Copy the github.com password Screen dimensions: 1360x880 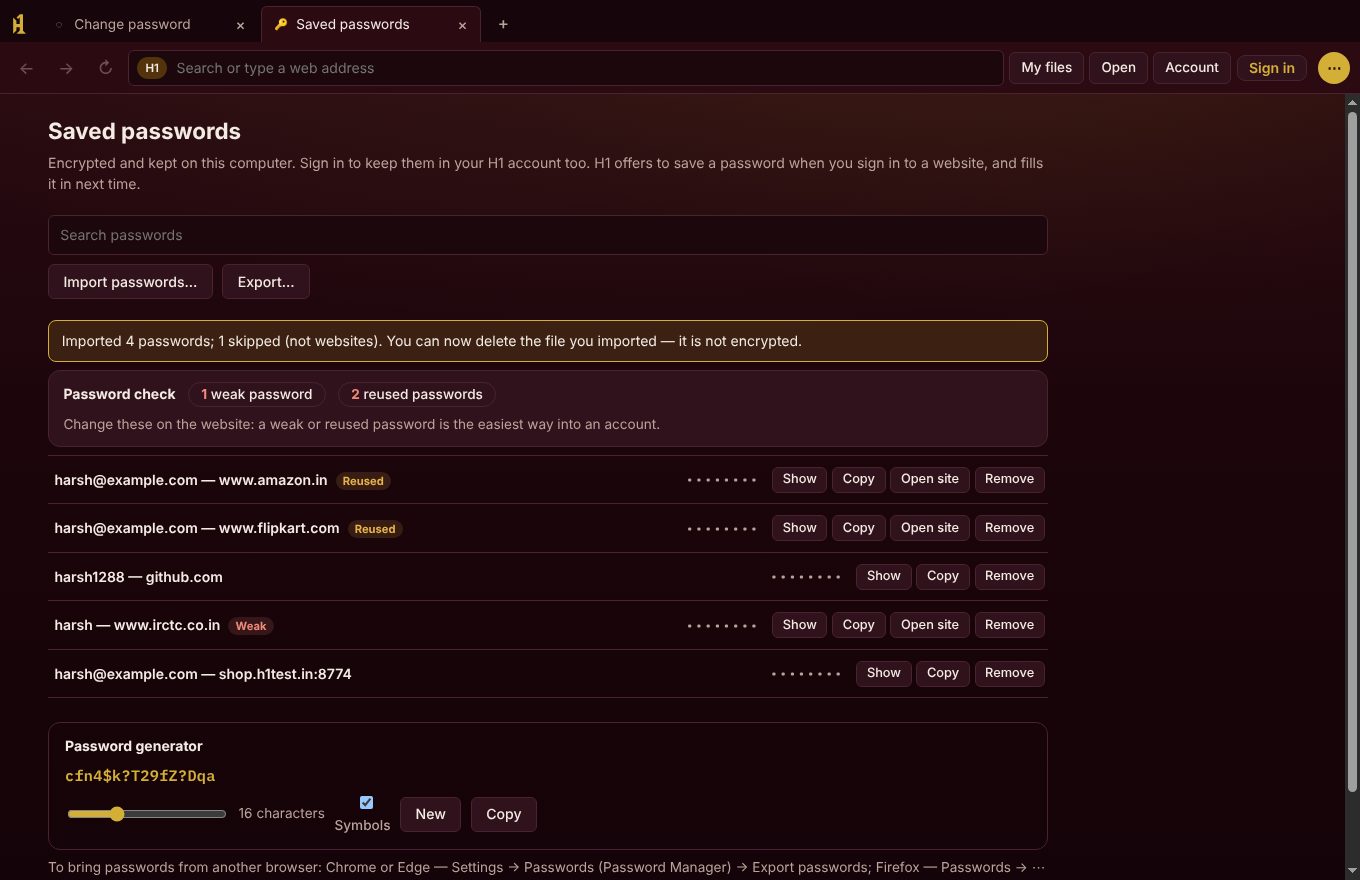(942, 576)
